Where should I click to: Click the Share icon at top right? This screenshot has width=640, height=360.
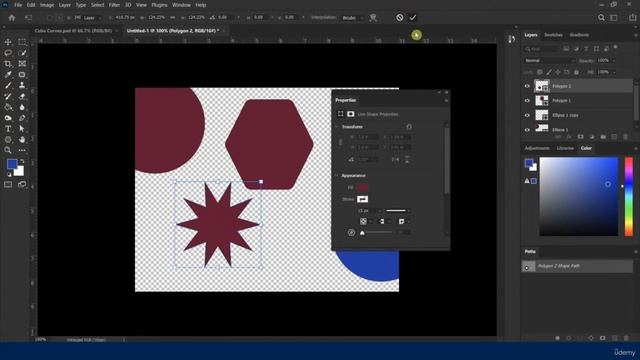632,18
